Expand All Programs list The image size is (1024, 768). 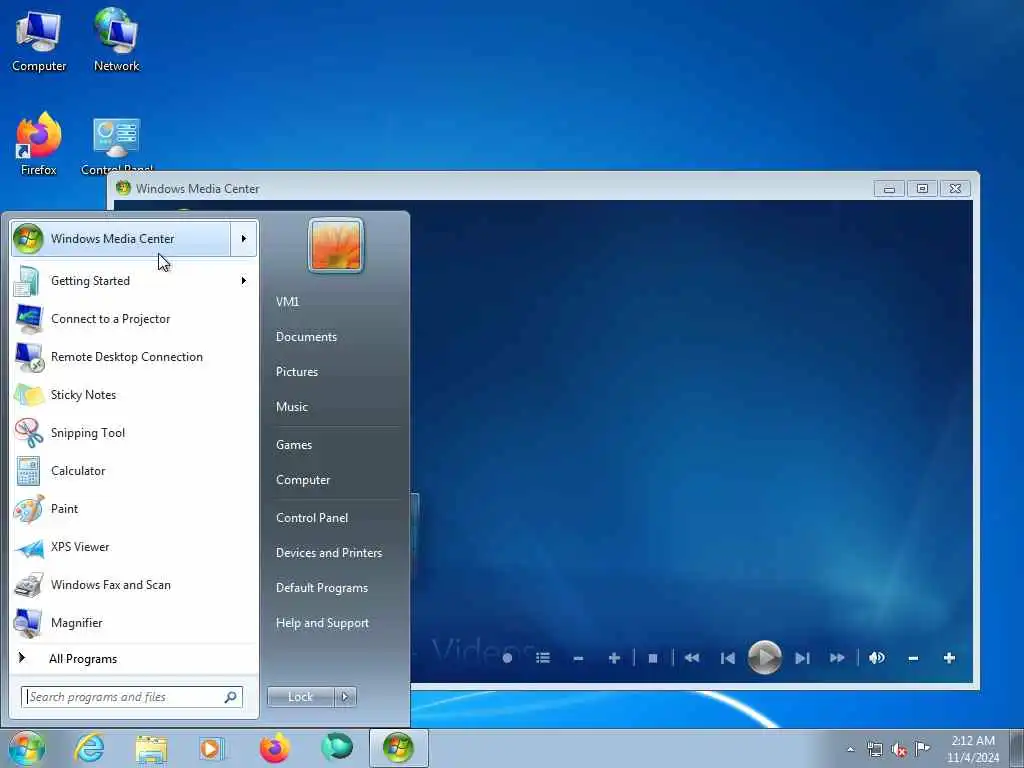pos(135,659)
